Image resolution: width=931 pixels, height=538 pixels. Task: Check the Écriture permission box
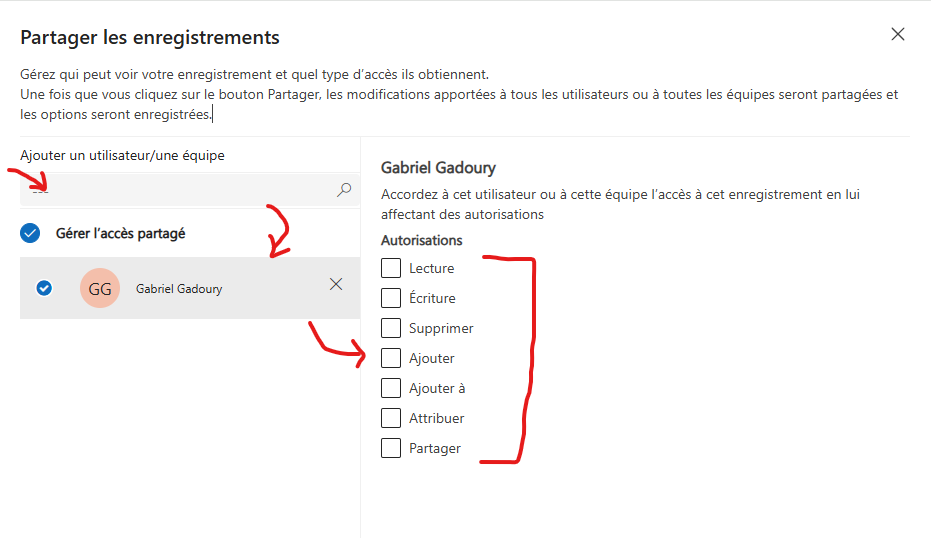click(391, 298)
